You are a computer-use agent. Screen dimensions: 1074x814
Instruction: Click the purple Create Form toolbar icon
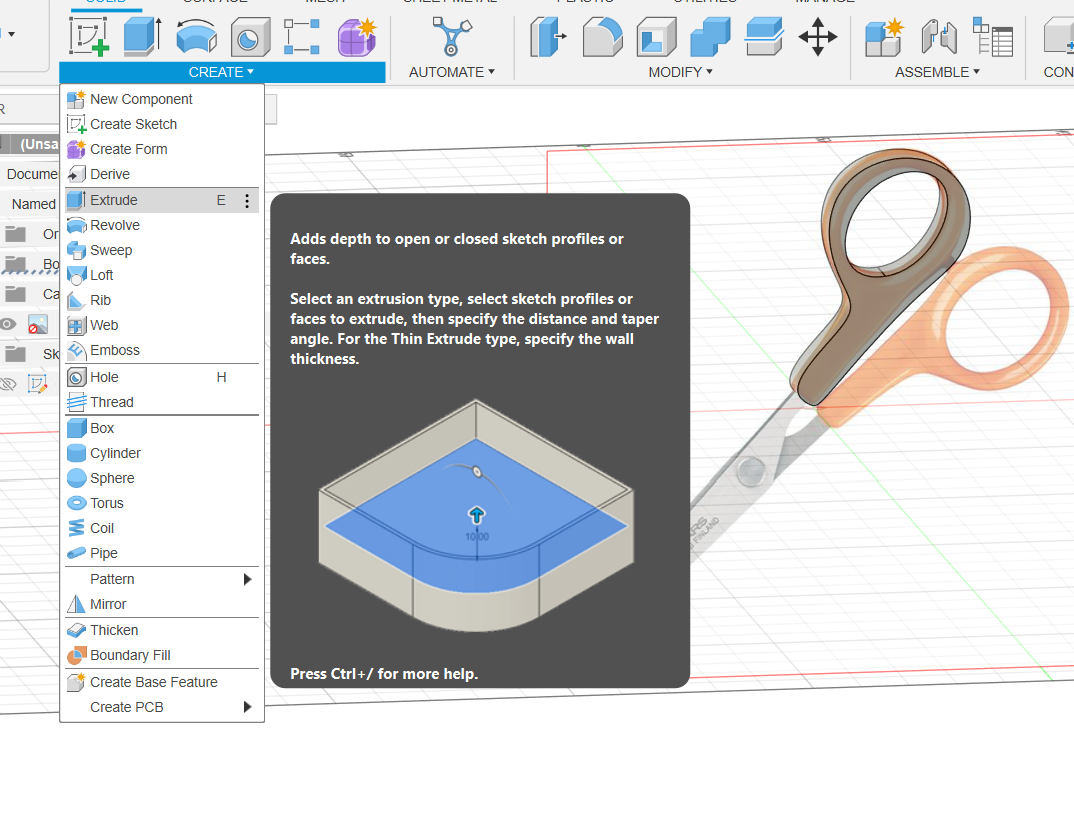[357, 36]
